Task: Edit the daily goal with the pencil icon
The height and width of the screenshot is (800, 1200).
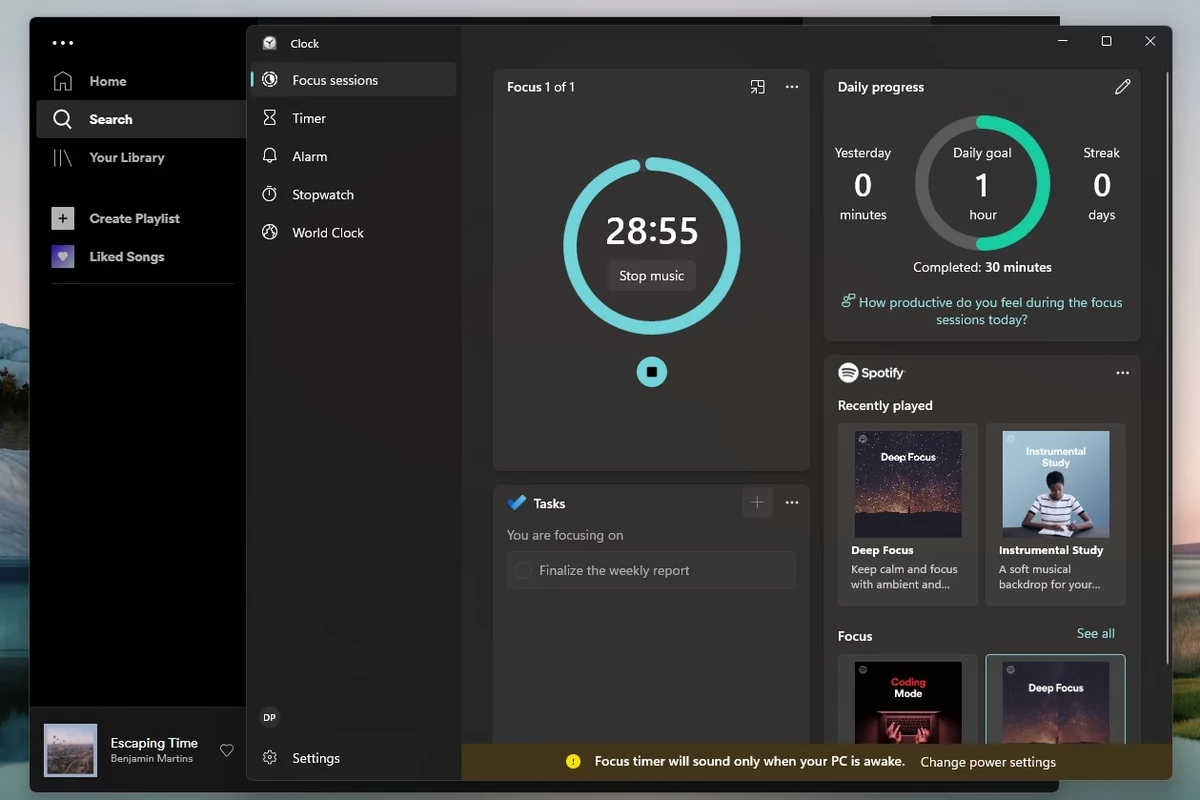Action: tap(1122, 87)
